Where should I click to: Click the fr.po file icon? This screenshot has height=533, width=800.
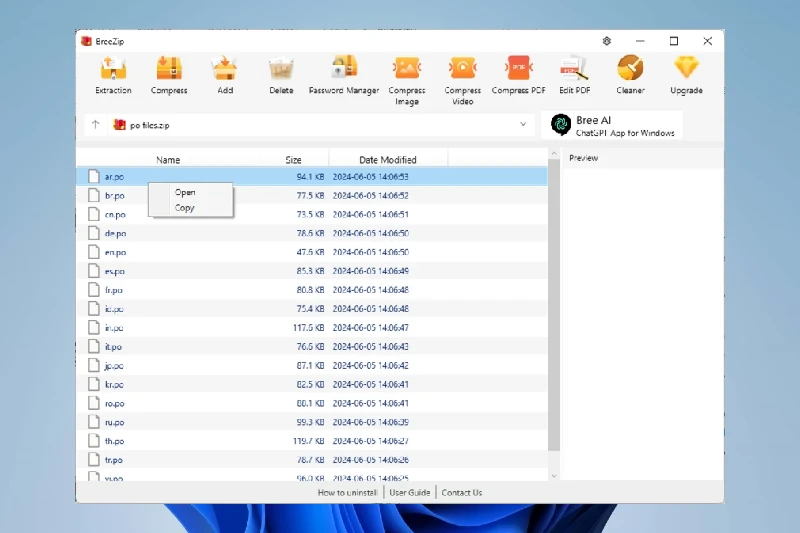(x=93, y=290)
